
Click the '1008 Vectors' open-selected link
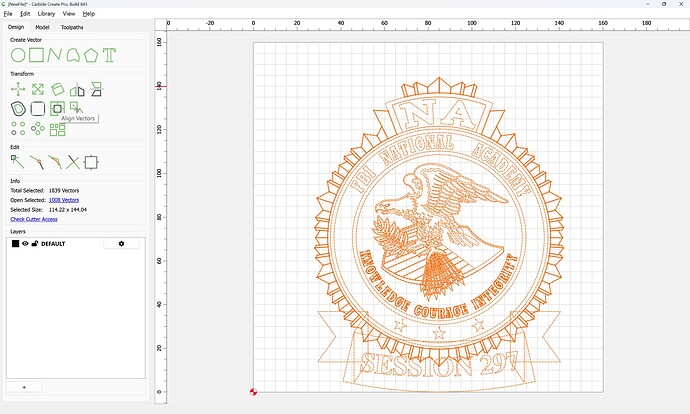pyautogui.click(x=64, y=200)
